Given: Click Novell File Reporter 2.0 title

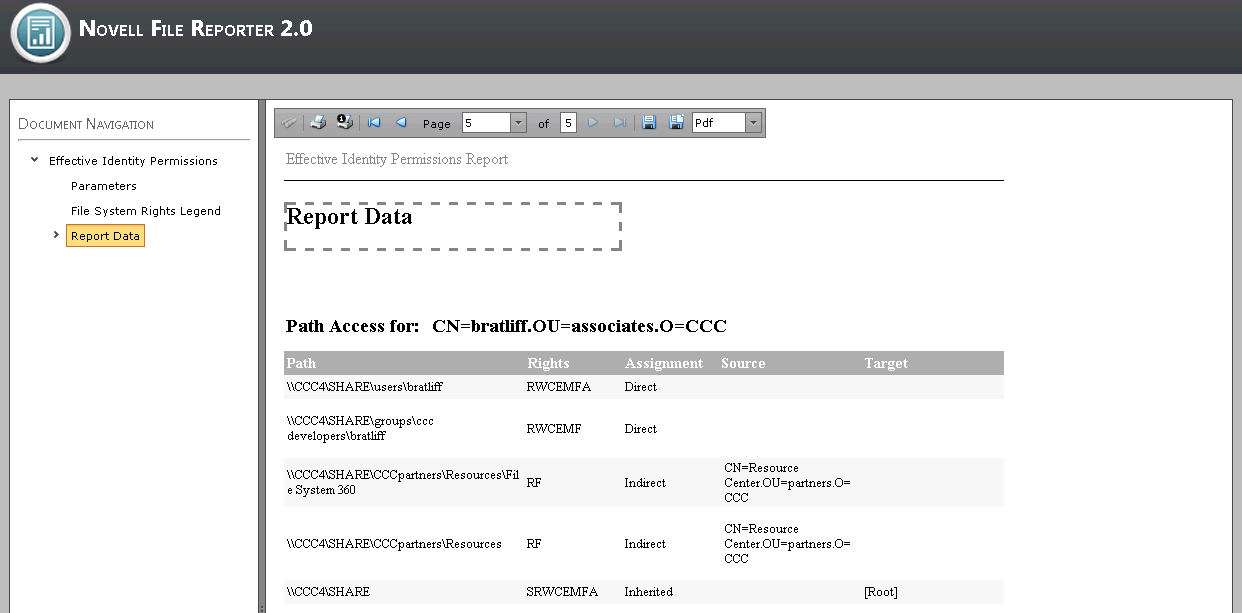Looking at the screenshot, I should 196,29.
